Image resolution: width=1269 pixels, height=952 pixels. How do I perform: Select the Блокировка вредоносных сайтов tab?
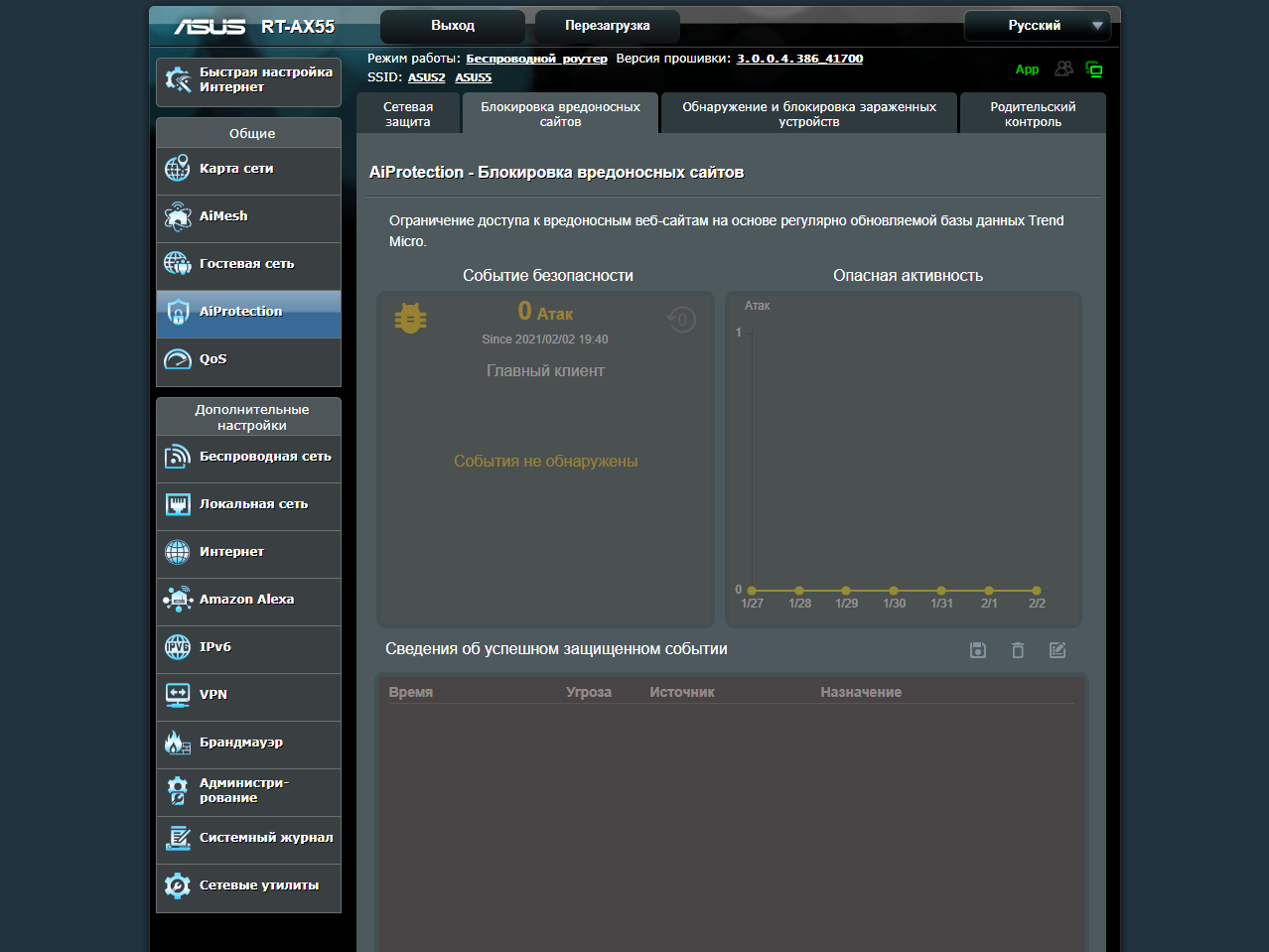(x=560, y=114)
